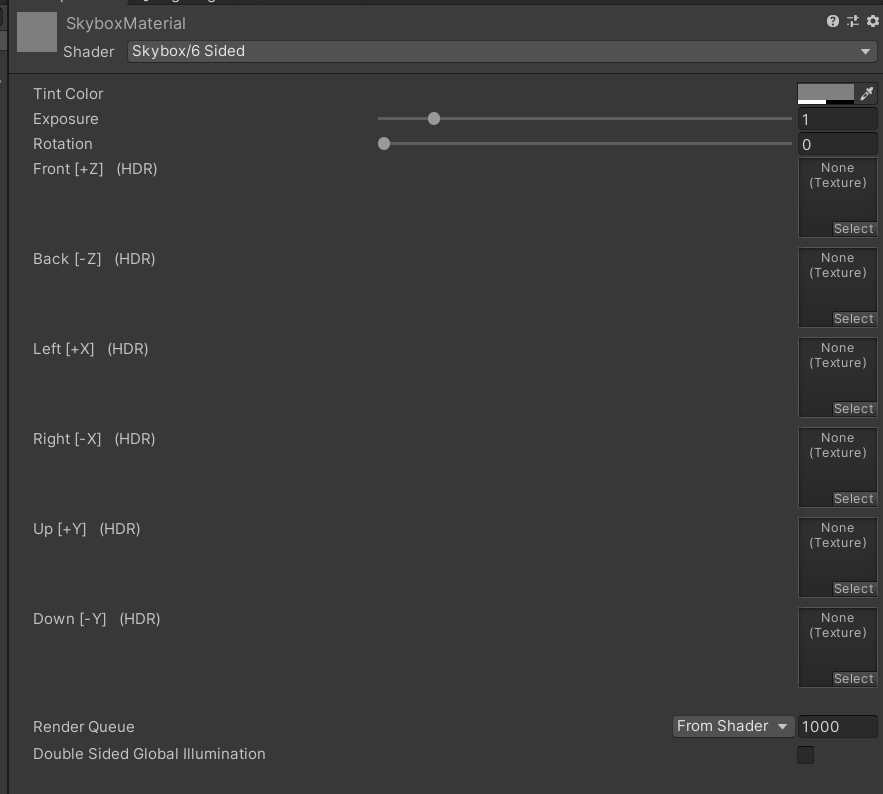The height and width of the screenshot is (794, 883).
Task: Enable Double Sided Global Illumination checkbox
Action: [x=805, y=755]
